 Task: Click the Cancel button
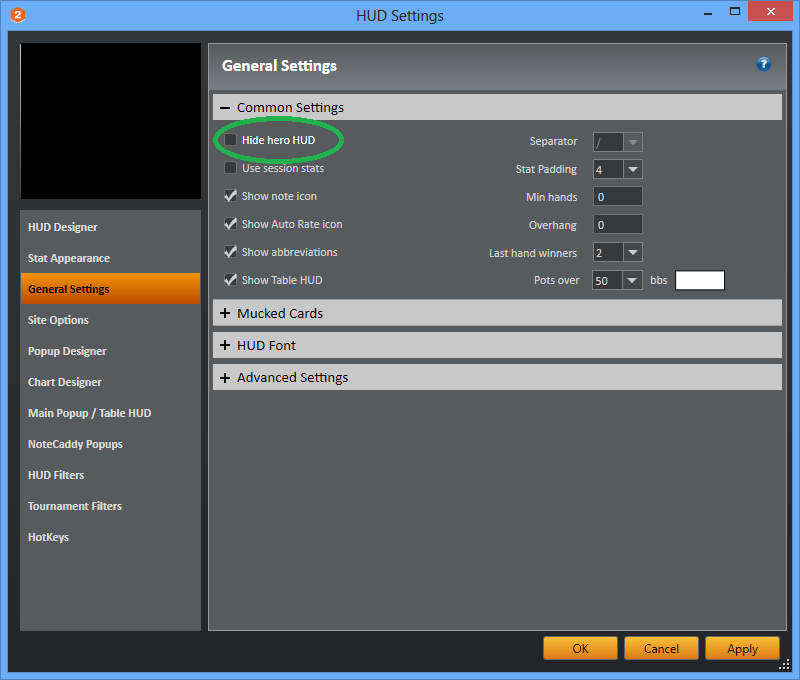pyautogui.click(x=662, y=648)
